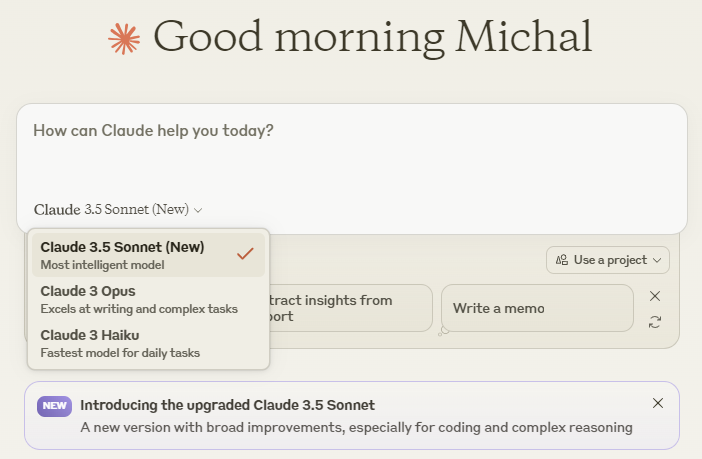Click the checkmark beside Claude 3.5 Sonnet (New)

(245, 254)
